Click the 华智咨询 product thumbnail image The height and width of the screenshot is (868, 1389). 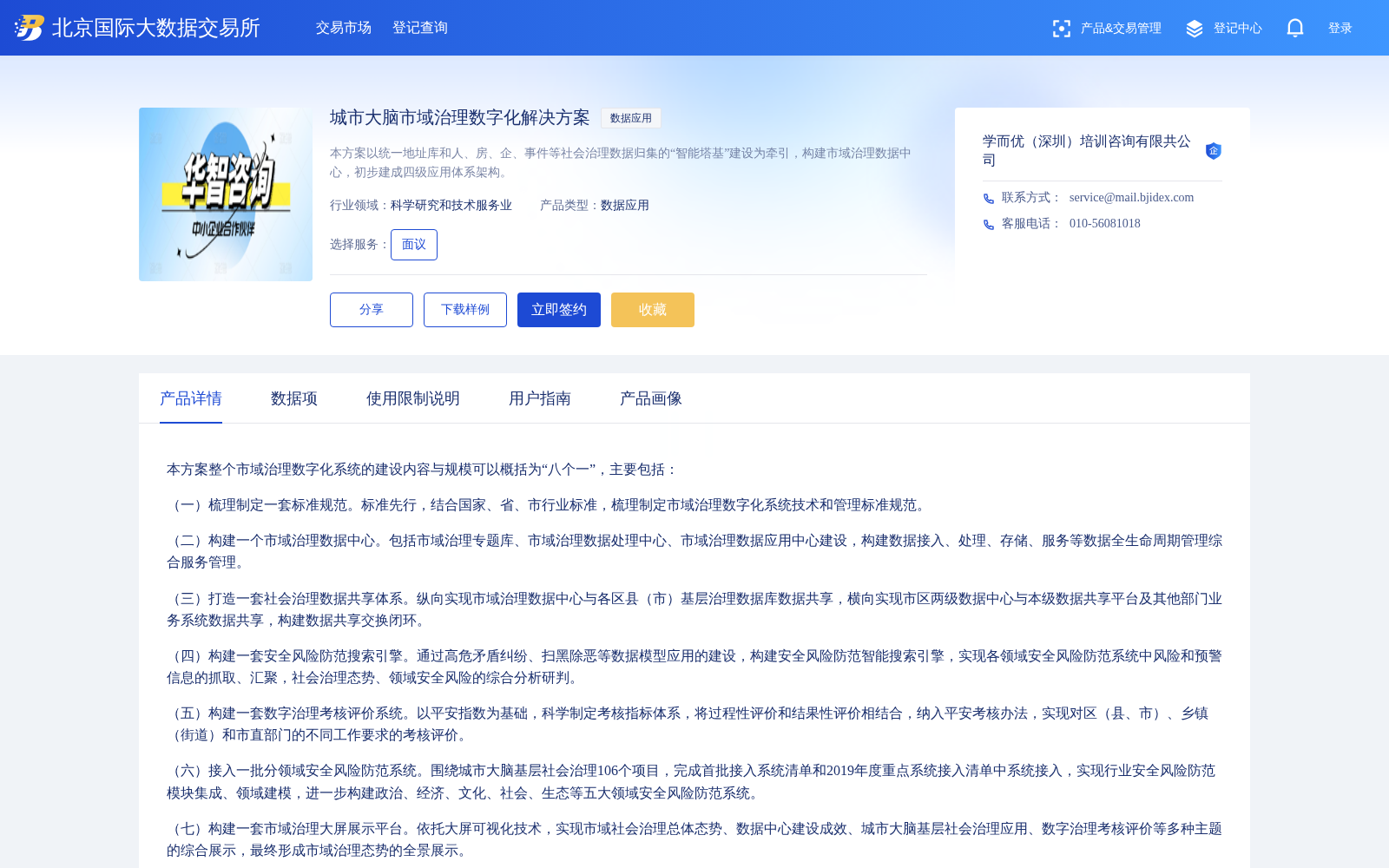226,194
